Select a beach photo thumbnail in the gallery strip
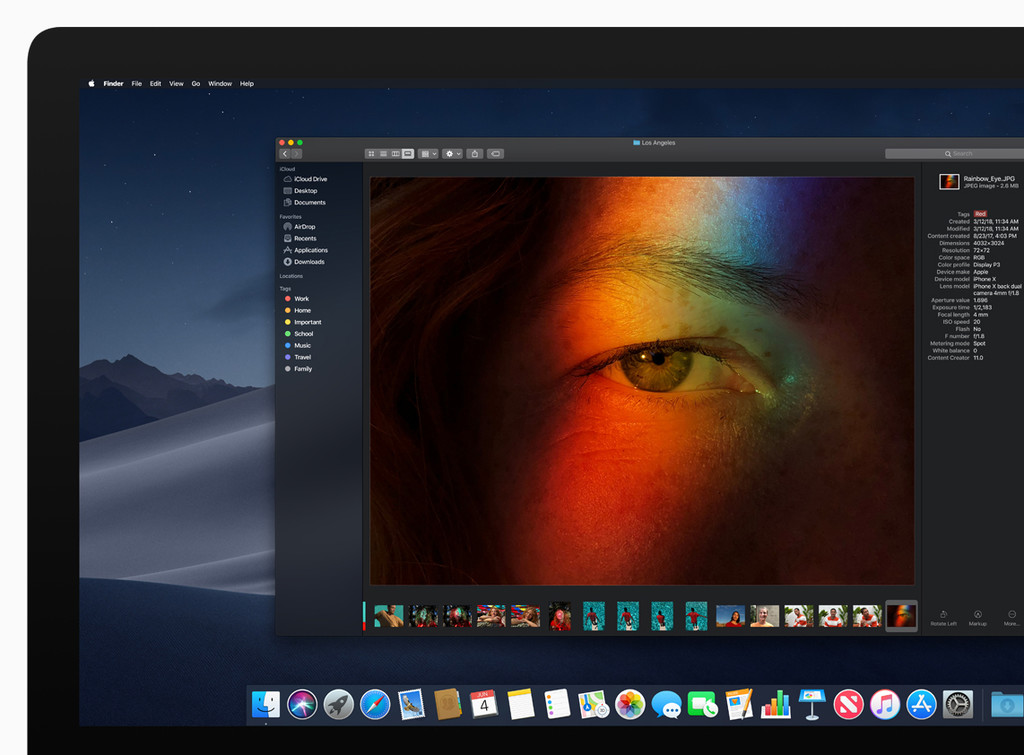 click(x=627, y=616)
